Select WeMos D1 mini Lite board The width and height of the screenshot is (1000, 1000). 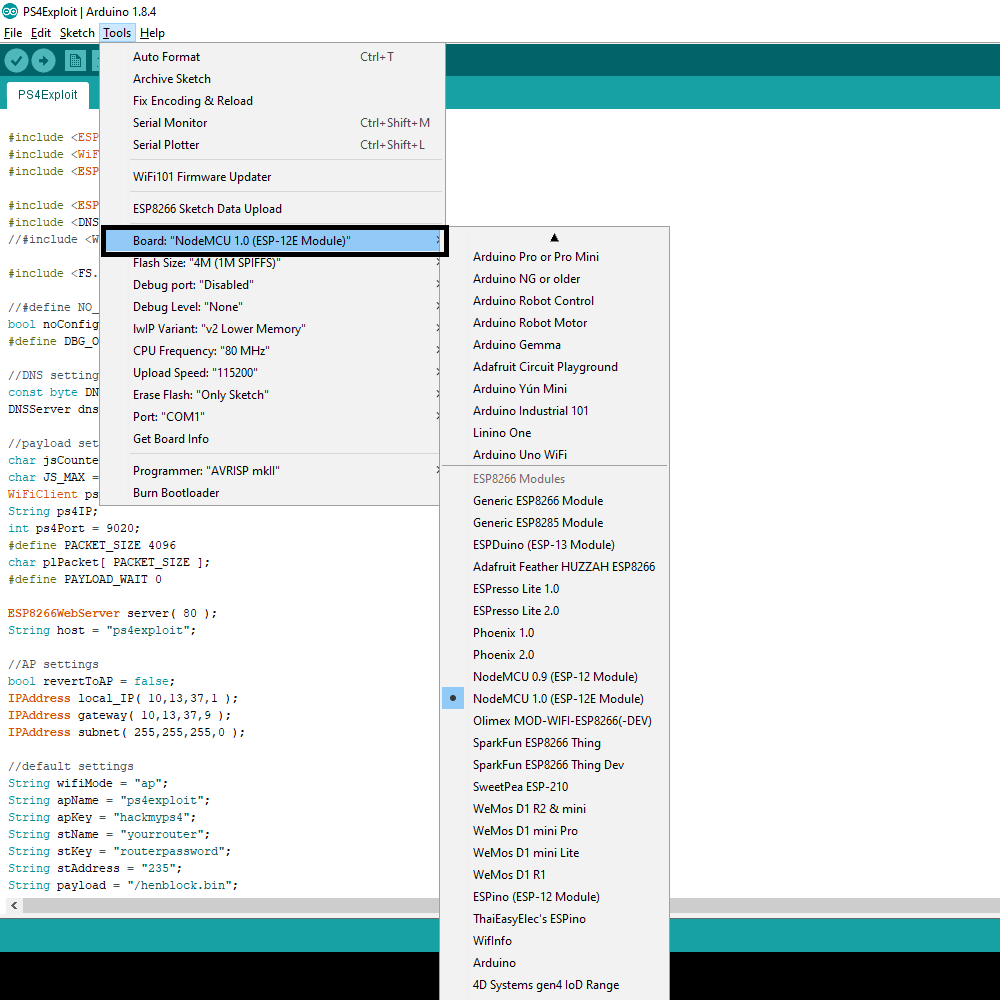554,853
